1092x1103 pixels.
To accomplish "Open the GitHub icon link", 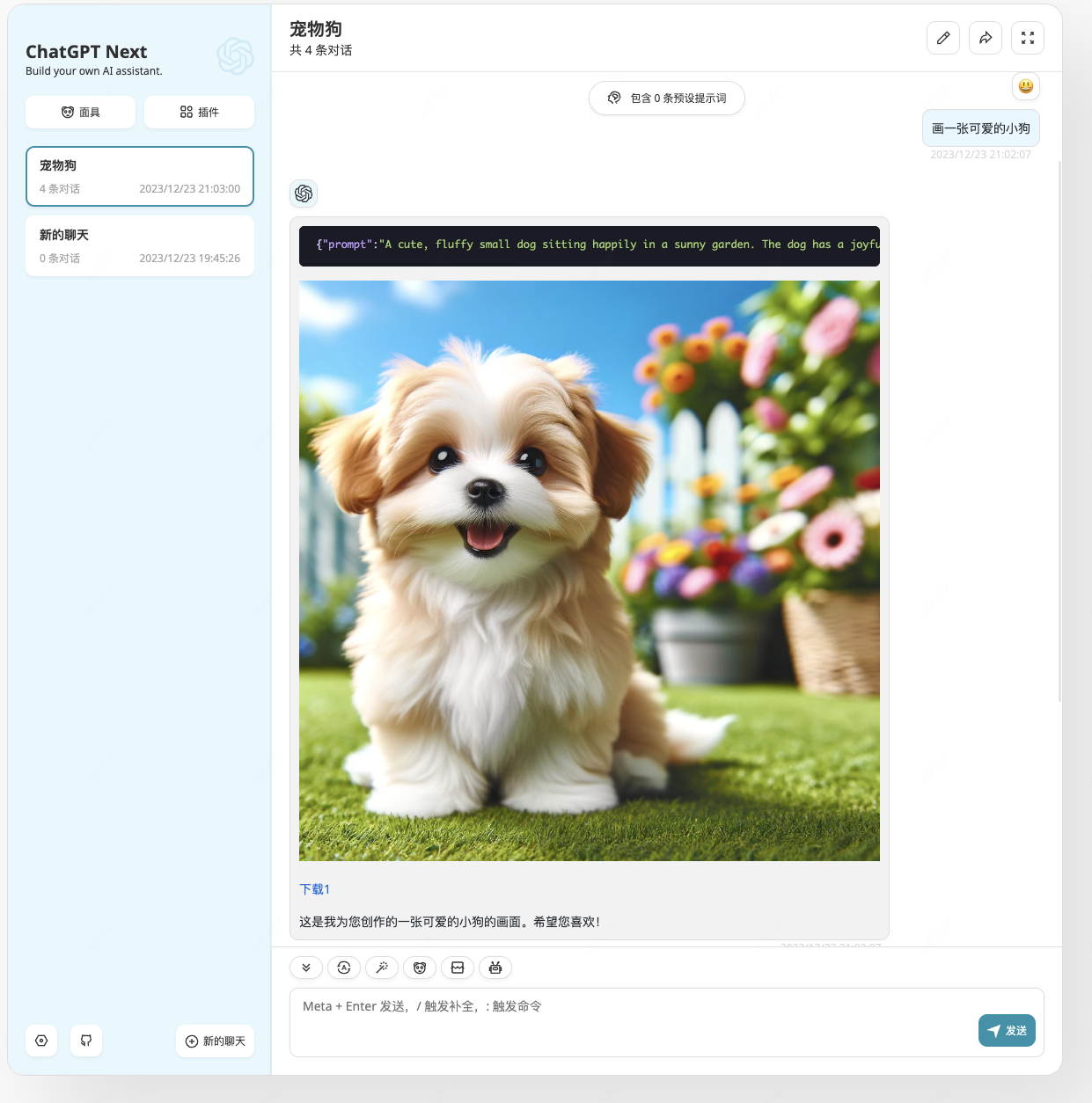I will (86, 1041).
